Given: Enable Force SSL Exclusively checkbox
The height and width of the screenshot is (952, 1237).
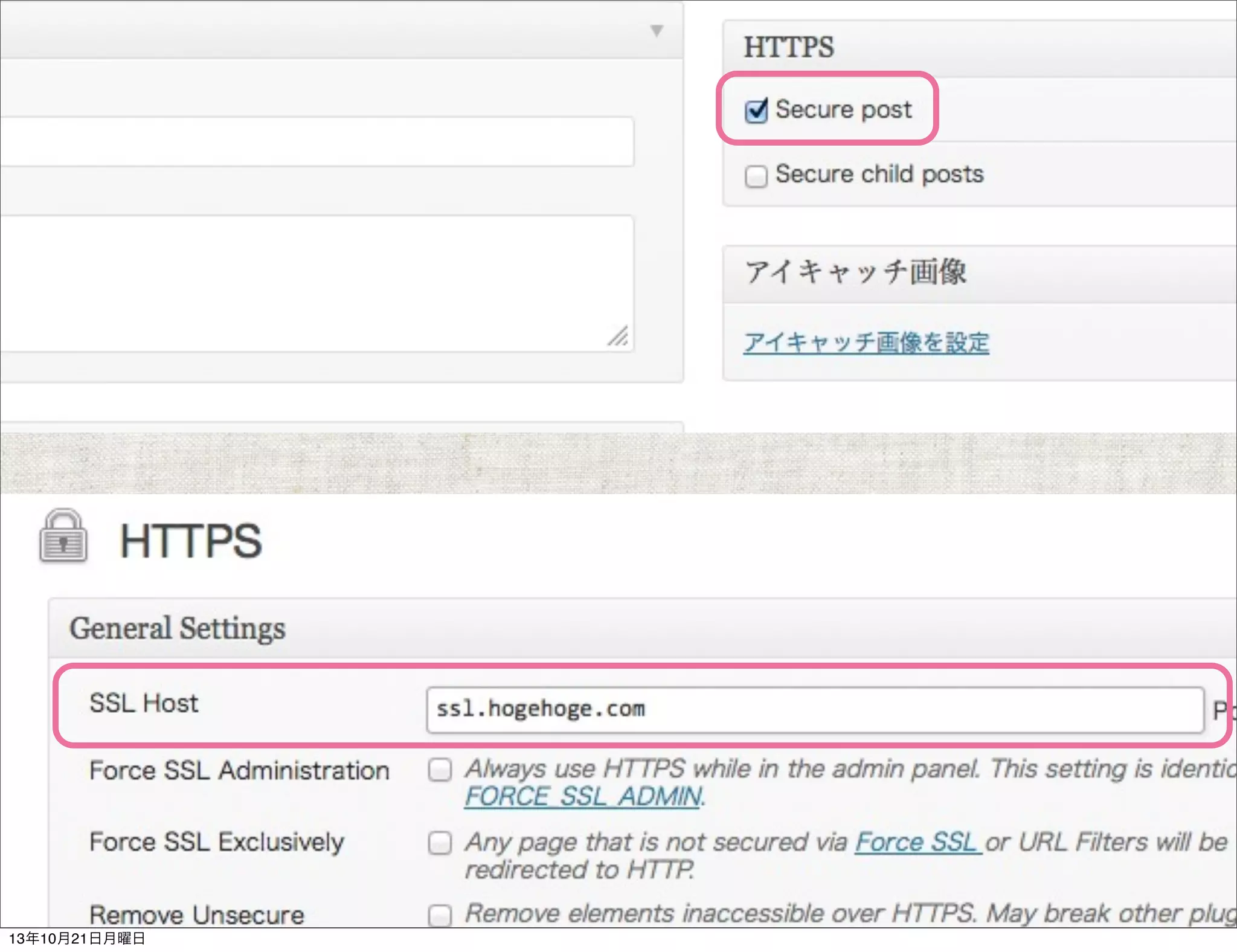Looking at the screenshot, I should coord(440,843).
